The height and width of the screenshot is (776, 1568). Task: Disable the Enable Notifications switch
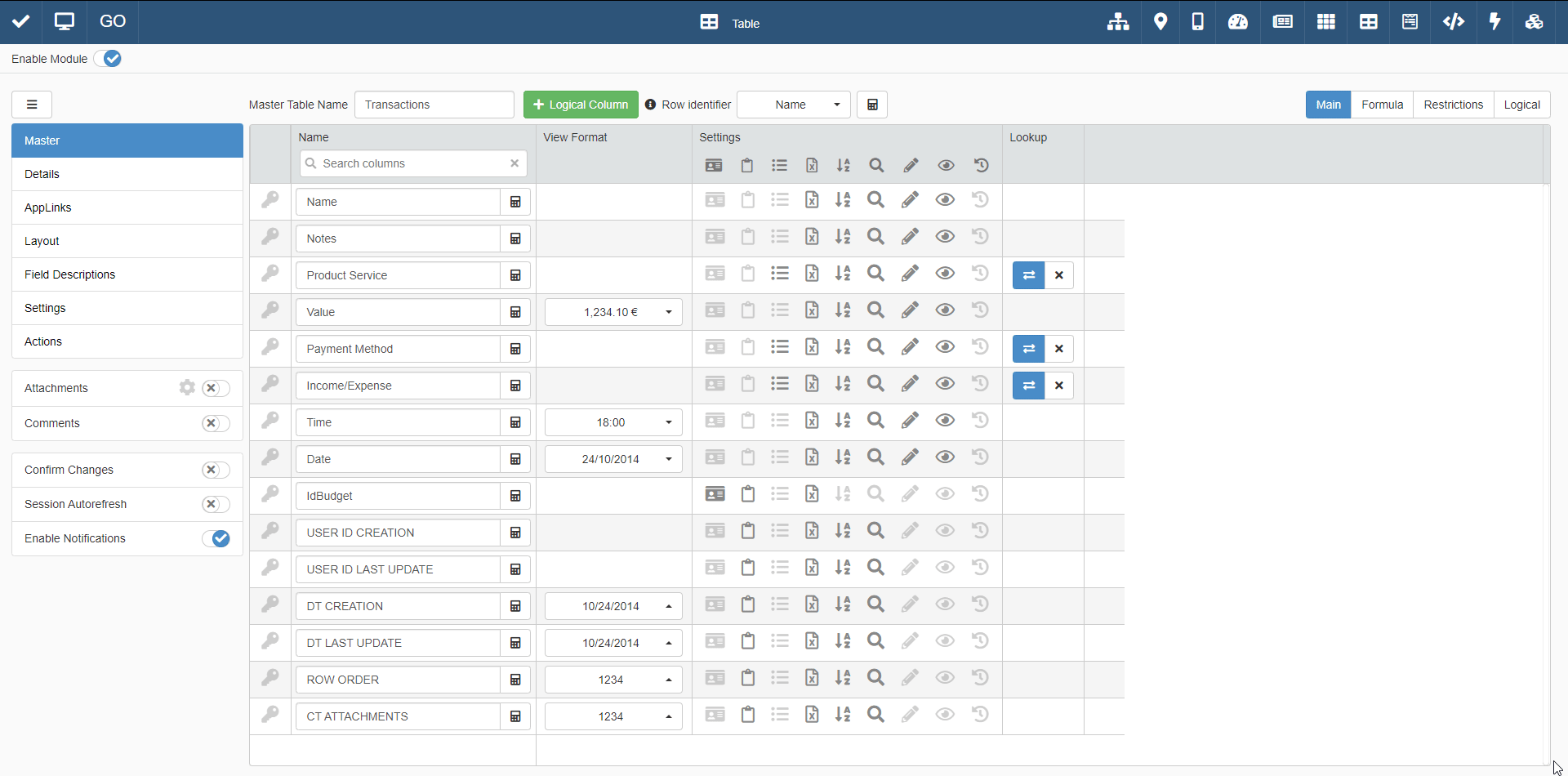pyautogui.click(x=216, y=538)
